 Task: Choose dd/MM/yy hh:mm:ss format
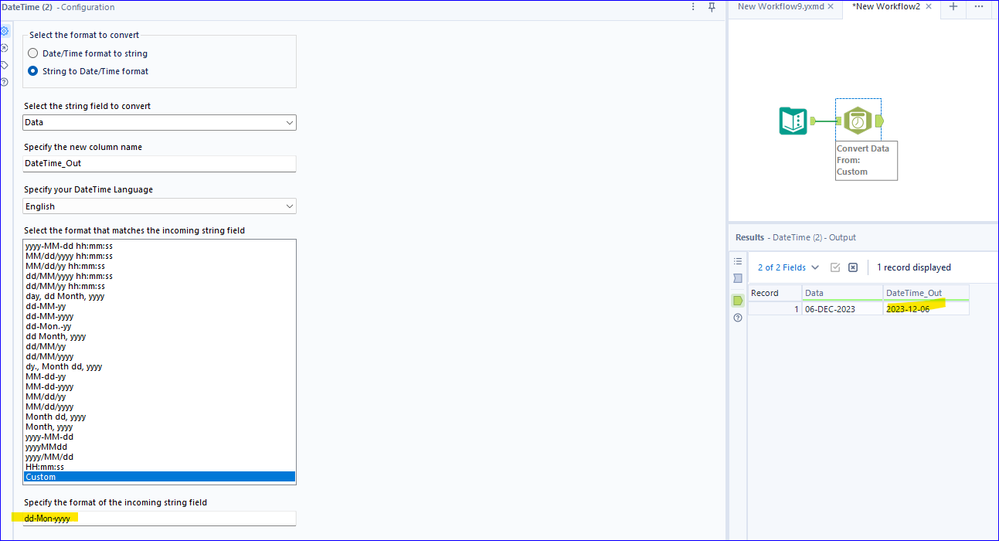tap(159, 286)
